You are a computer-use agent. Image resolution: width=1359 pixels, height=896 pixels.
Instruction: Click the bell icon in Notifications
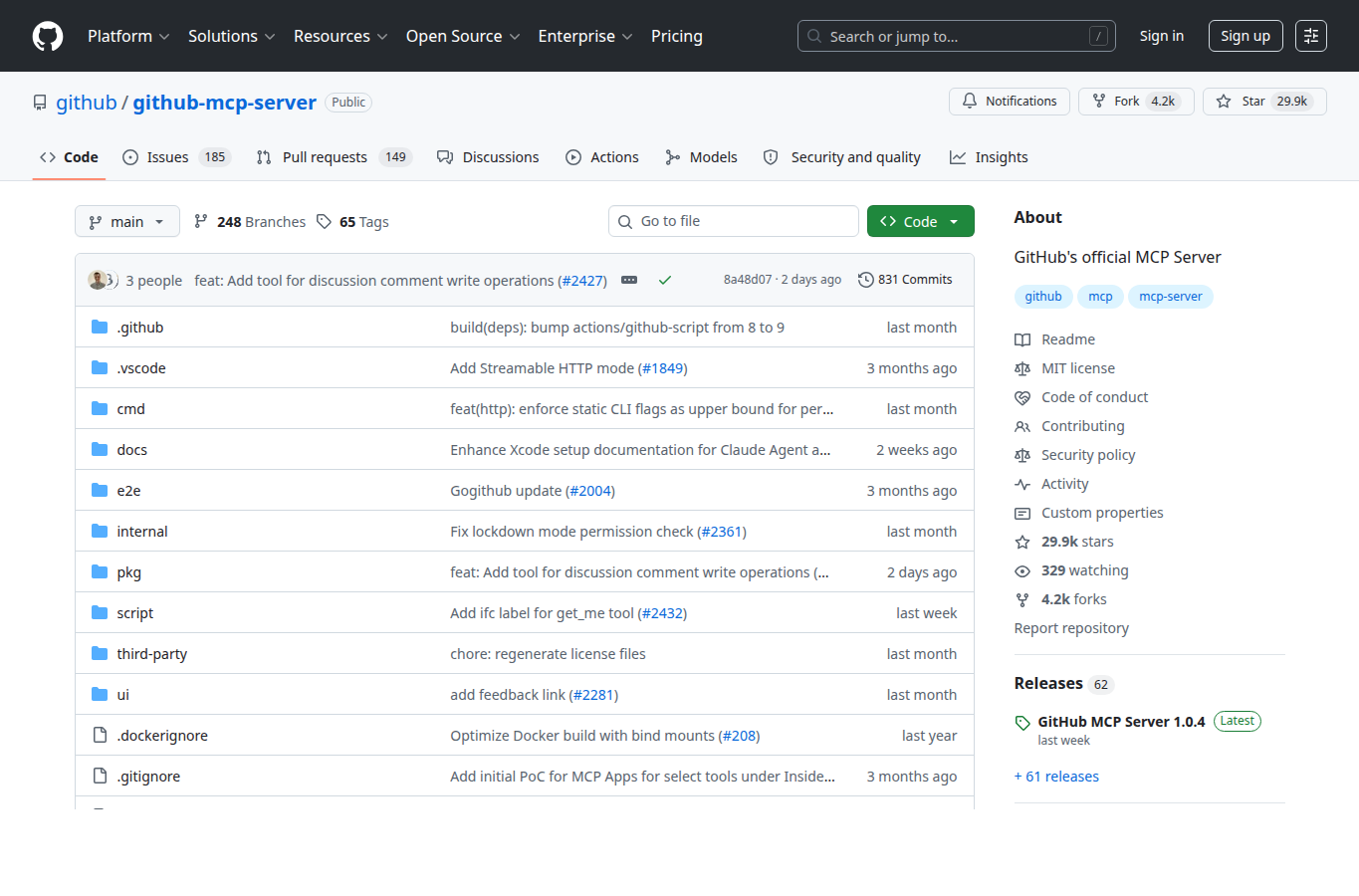tap(970, 102)
